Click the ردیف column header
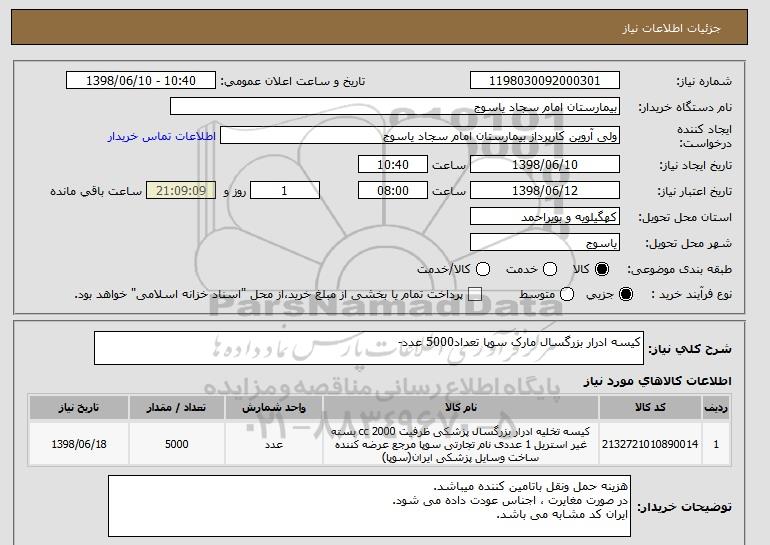Image resolution: width=770 pixels, height=545 pixels. point(716,408)
